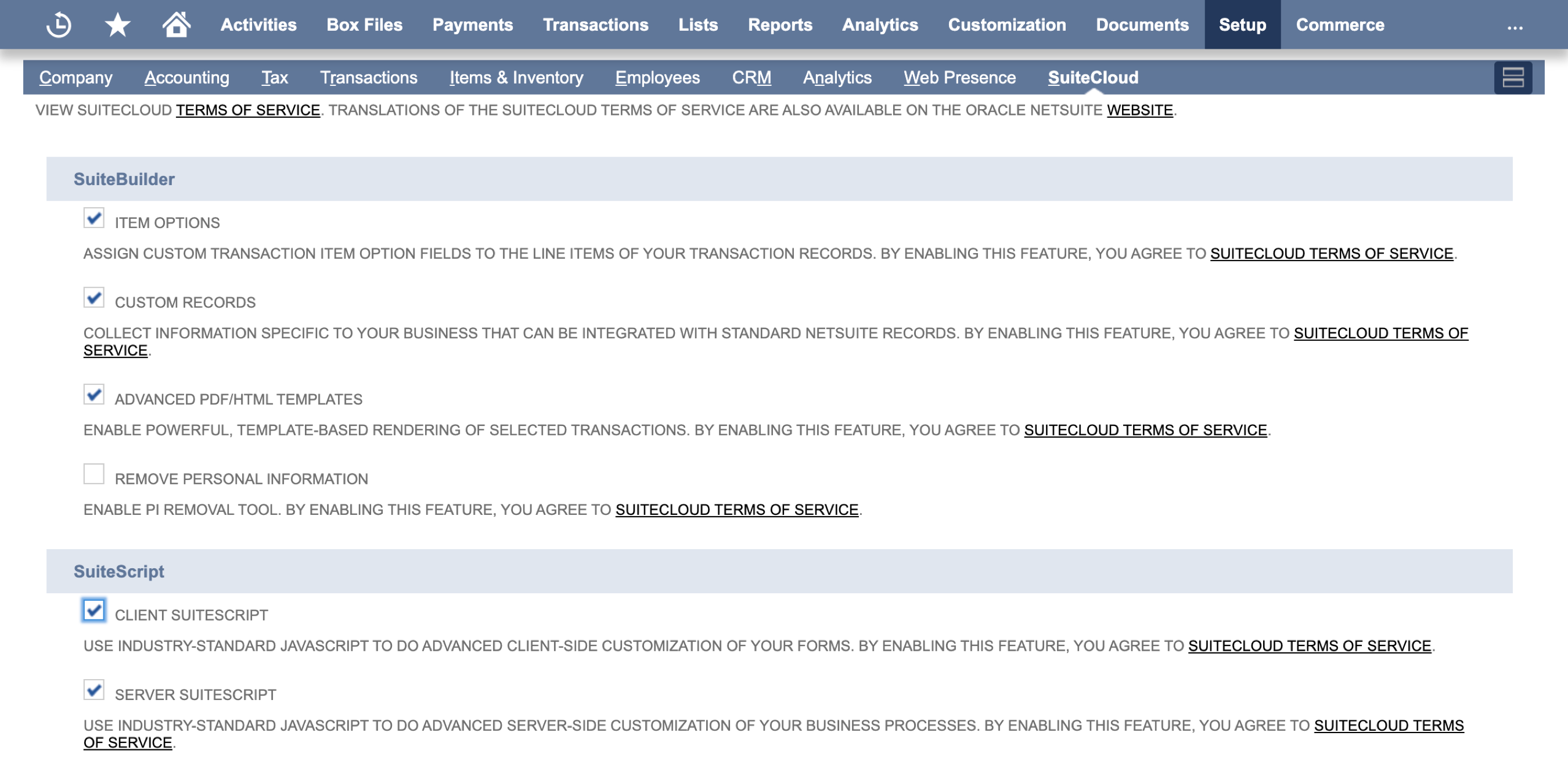Switch to the Employees subtab

(657, 77)
